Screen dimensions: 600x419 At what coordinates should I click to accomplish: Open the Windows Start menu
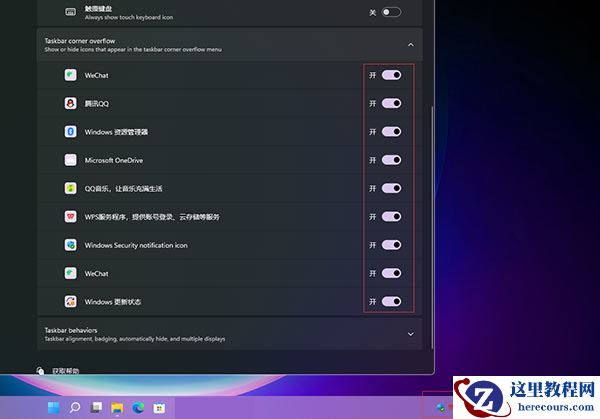pyautogui.click(x=54, y=408)
